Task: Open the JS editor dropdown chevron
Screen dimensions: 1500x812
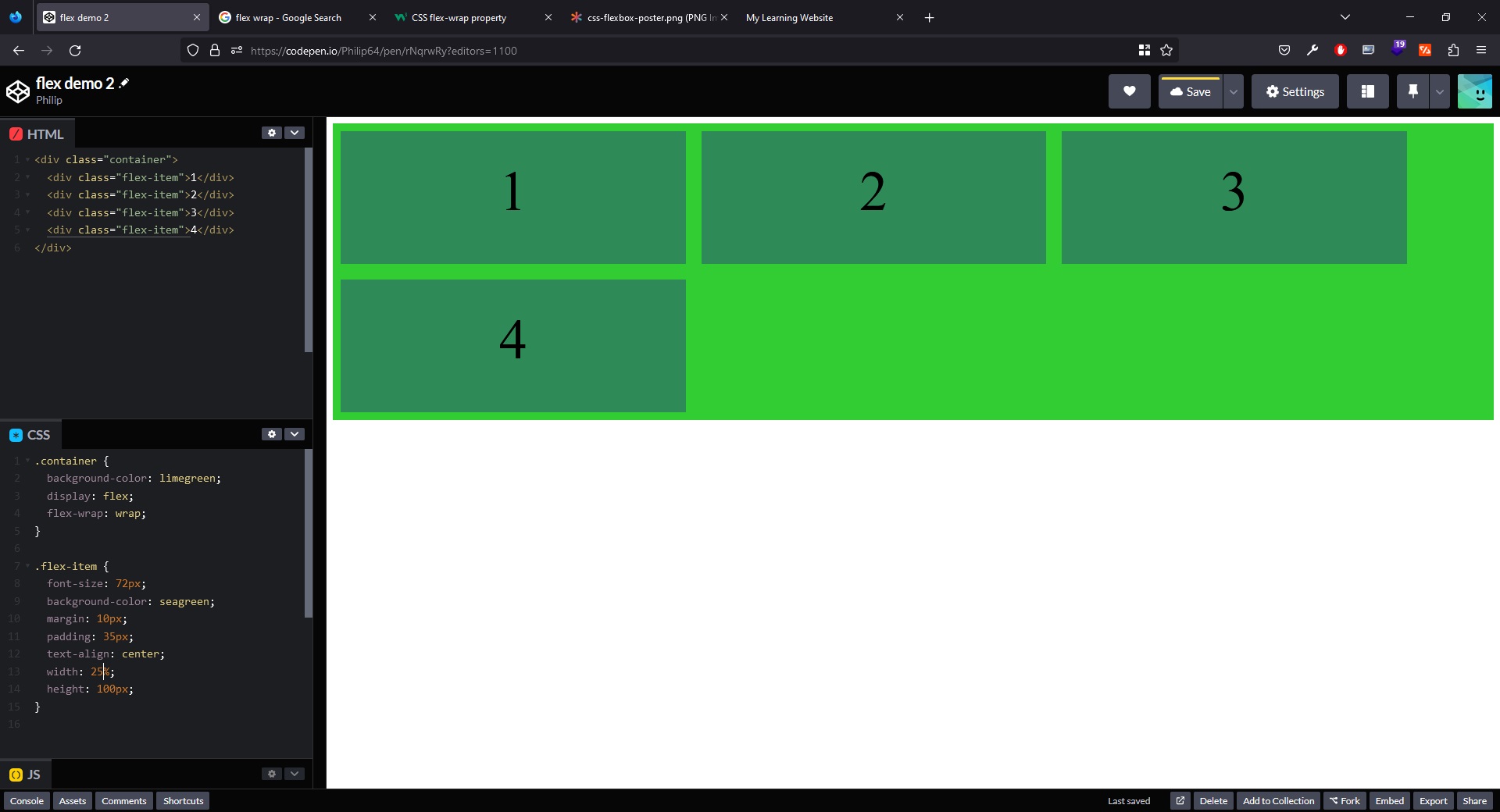Action: coord(295,774)
